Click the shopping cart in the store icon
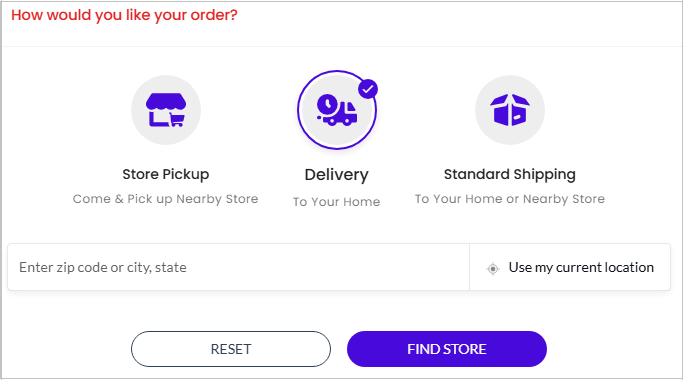This screenshot has height=380, width=685. (176, 120)
